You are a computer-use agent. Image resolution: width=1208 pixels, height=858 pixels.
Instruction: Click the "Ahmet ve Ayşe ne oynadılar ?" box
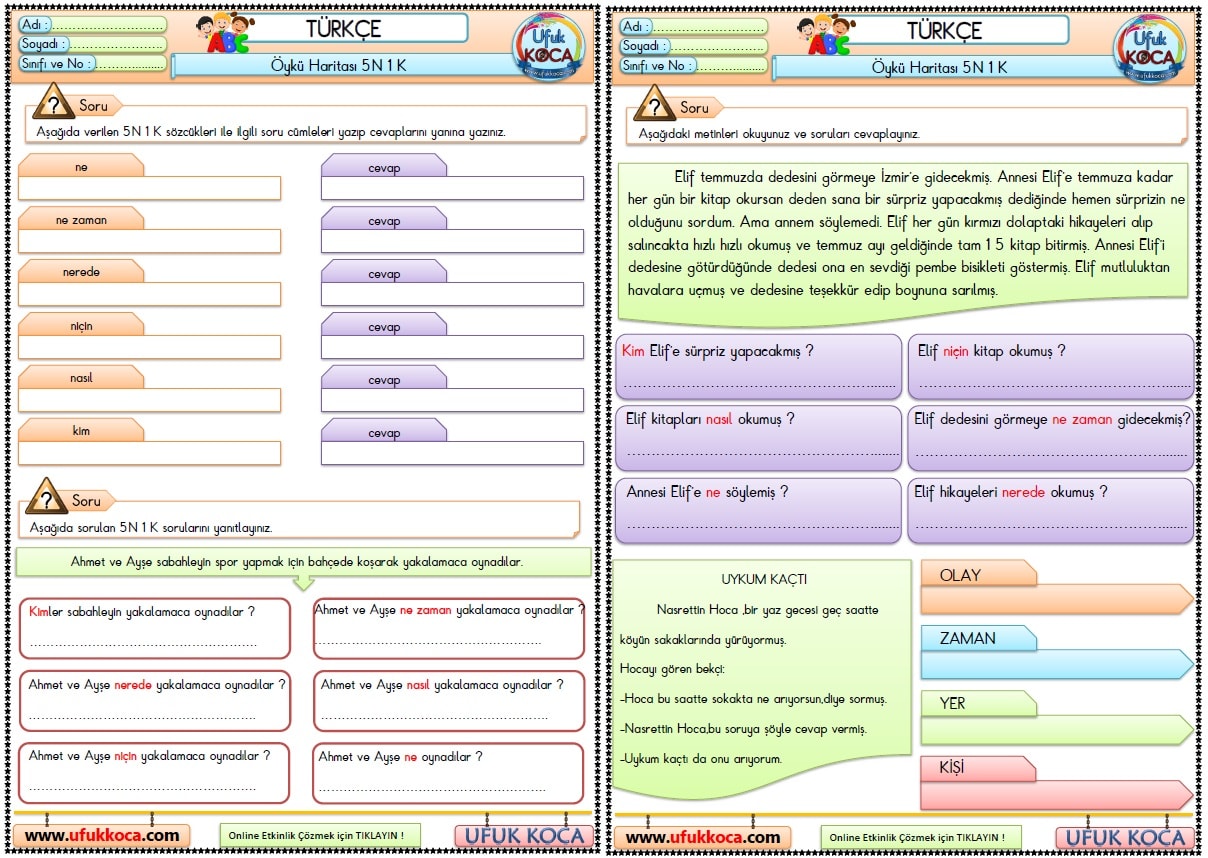click(449, 773)
